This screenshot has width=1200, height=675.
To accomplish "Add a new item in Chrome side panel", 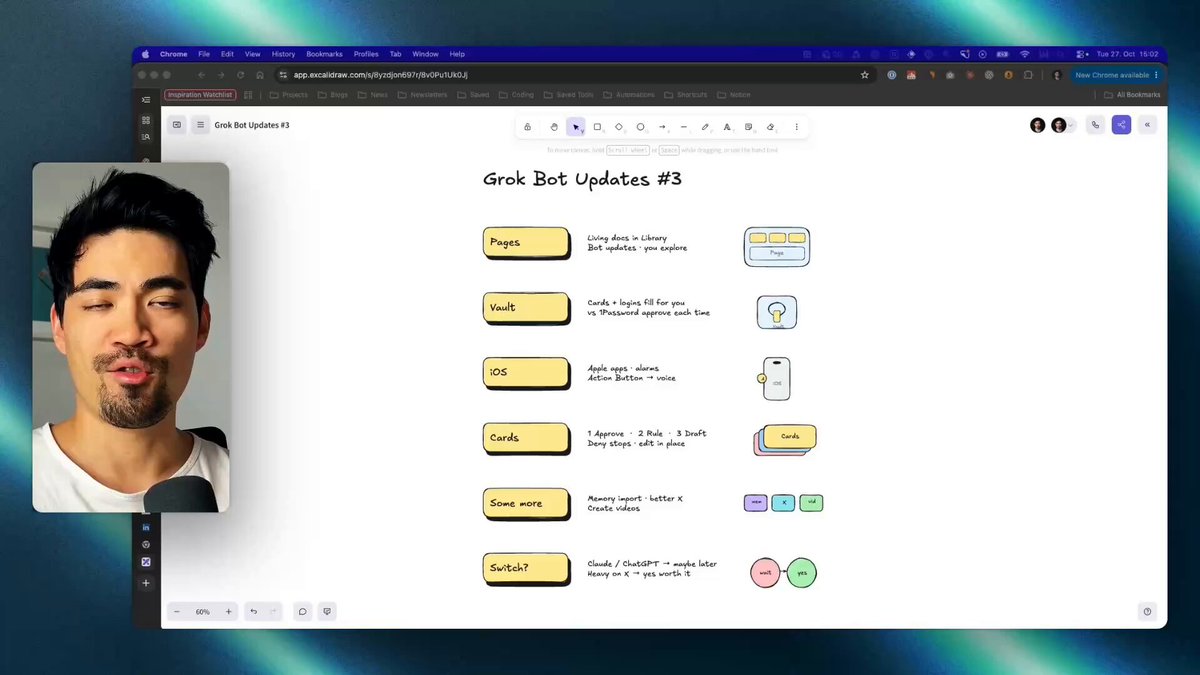I will [146, 583].
